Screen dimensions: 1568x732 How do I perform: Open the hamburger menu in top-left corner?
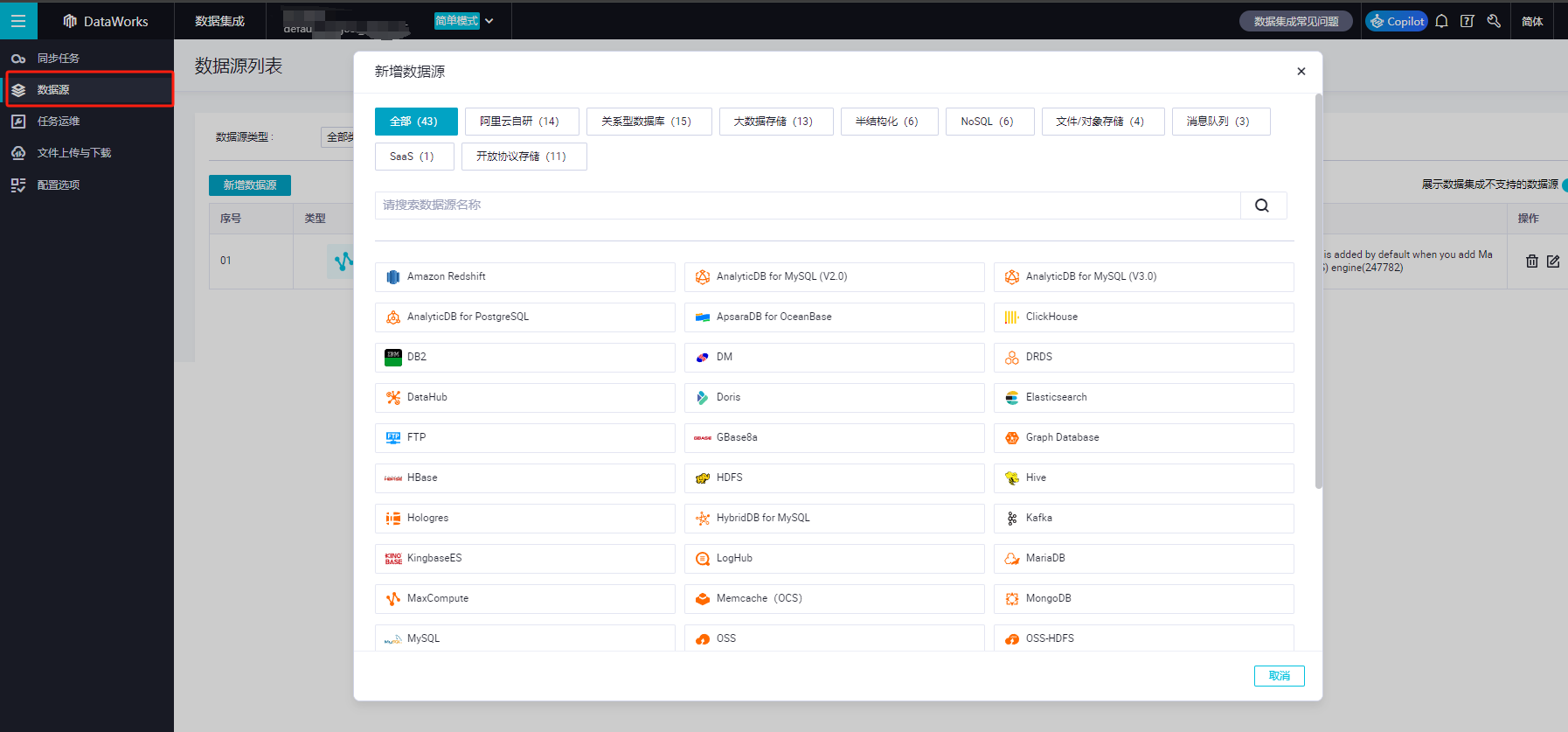18,21
